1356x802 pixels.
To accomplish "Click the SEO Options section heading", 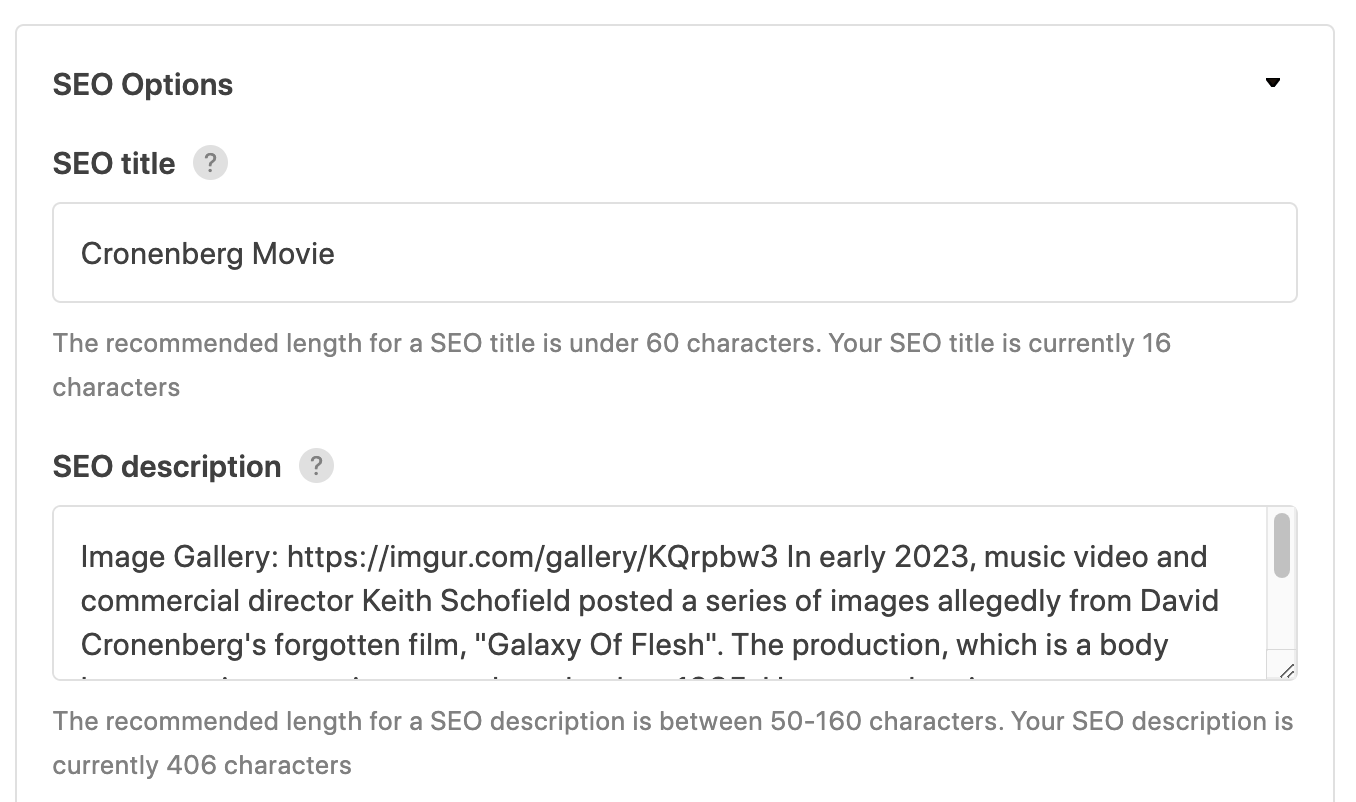I will pyautogui.click(x=143, y=85).
